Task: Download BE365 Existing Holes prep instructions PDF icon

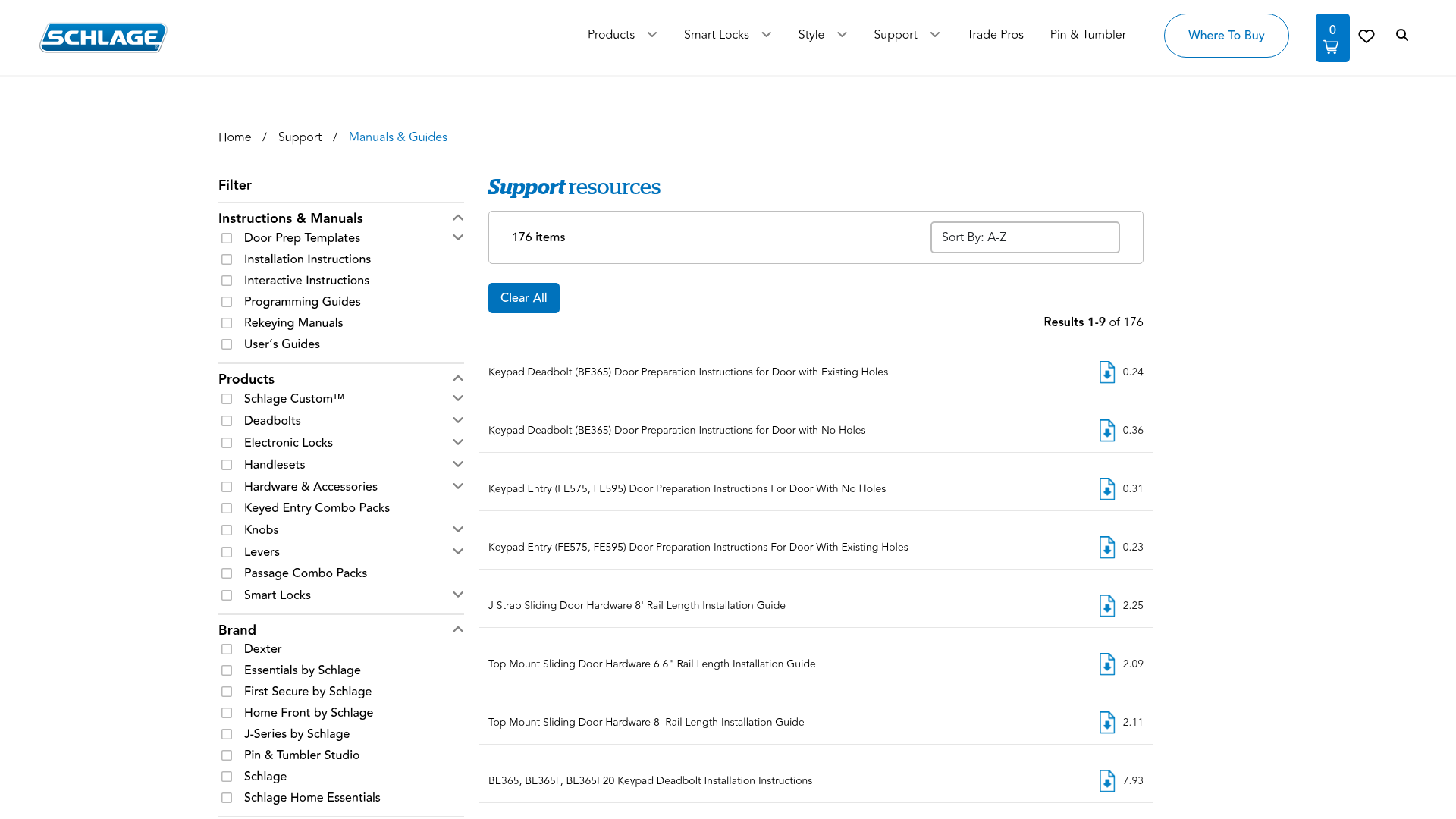Action: tap(1107, 372)
